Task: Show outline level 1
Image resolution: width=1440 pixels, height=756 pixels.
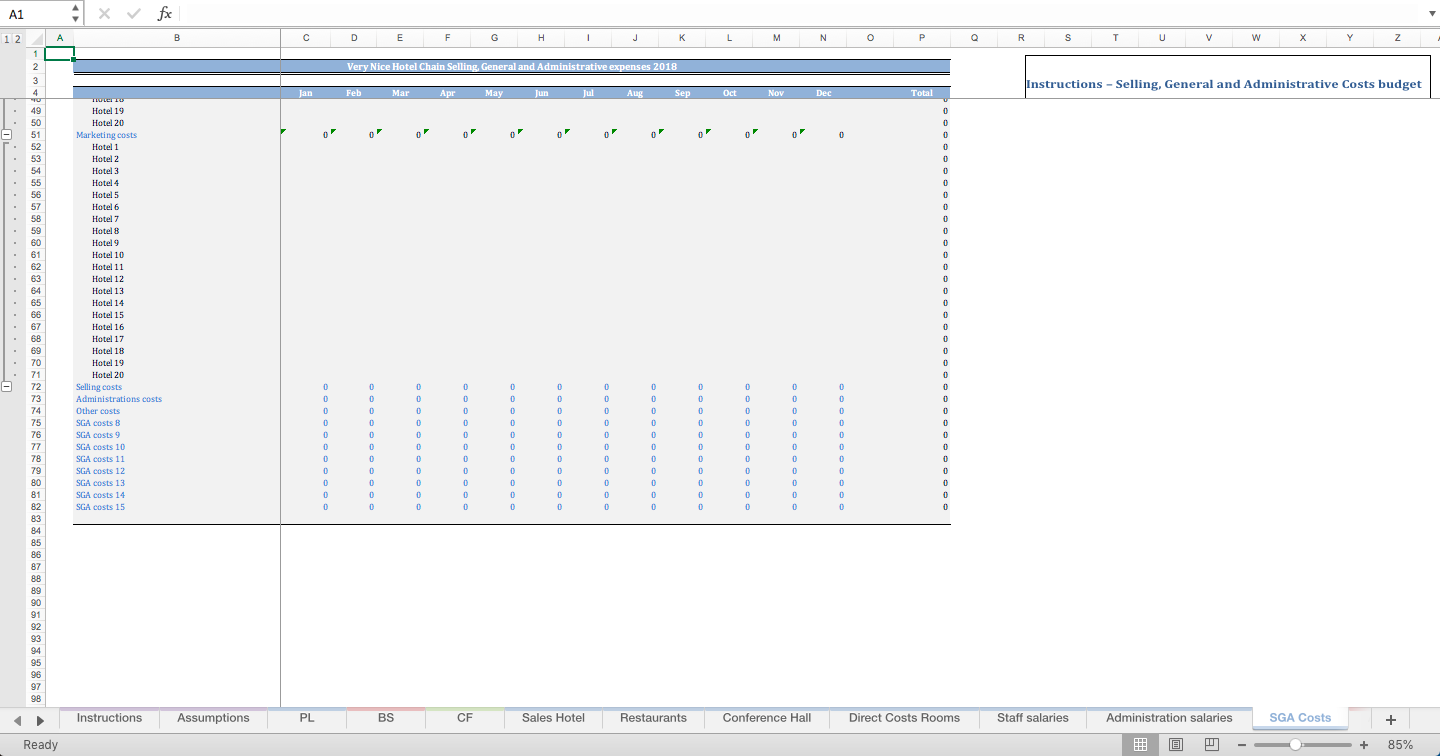Action: click(x=6, y=38)
